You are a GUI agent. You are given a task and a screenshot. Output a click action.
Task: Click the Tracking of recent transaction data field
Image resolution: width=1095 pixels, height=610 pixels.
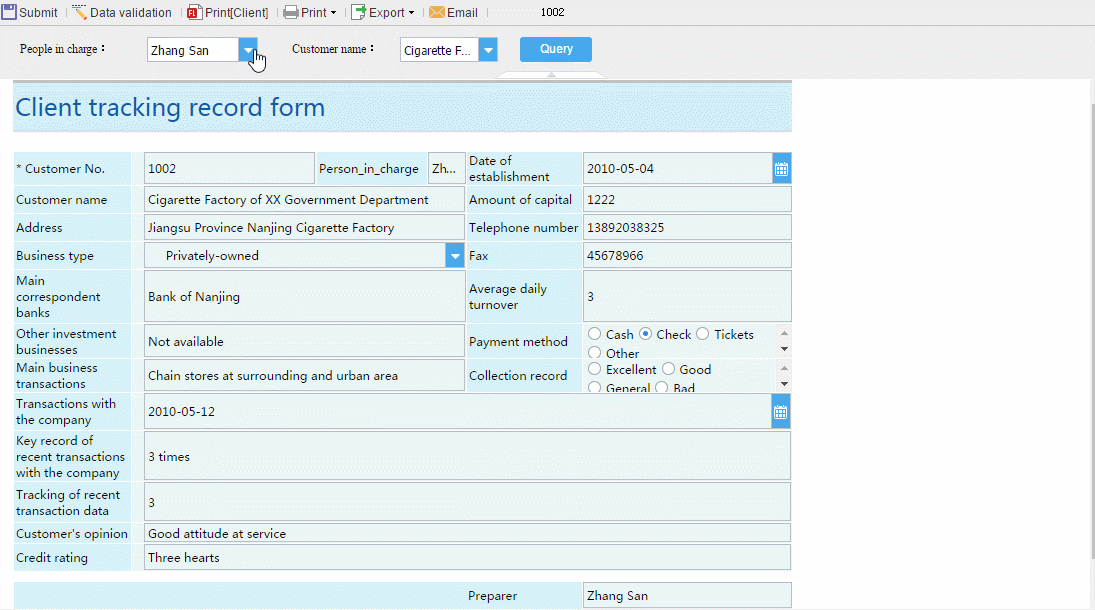(467, 502)
